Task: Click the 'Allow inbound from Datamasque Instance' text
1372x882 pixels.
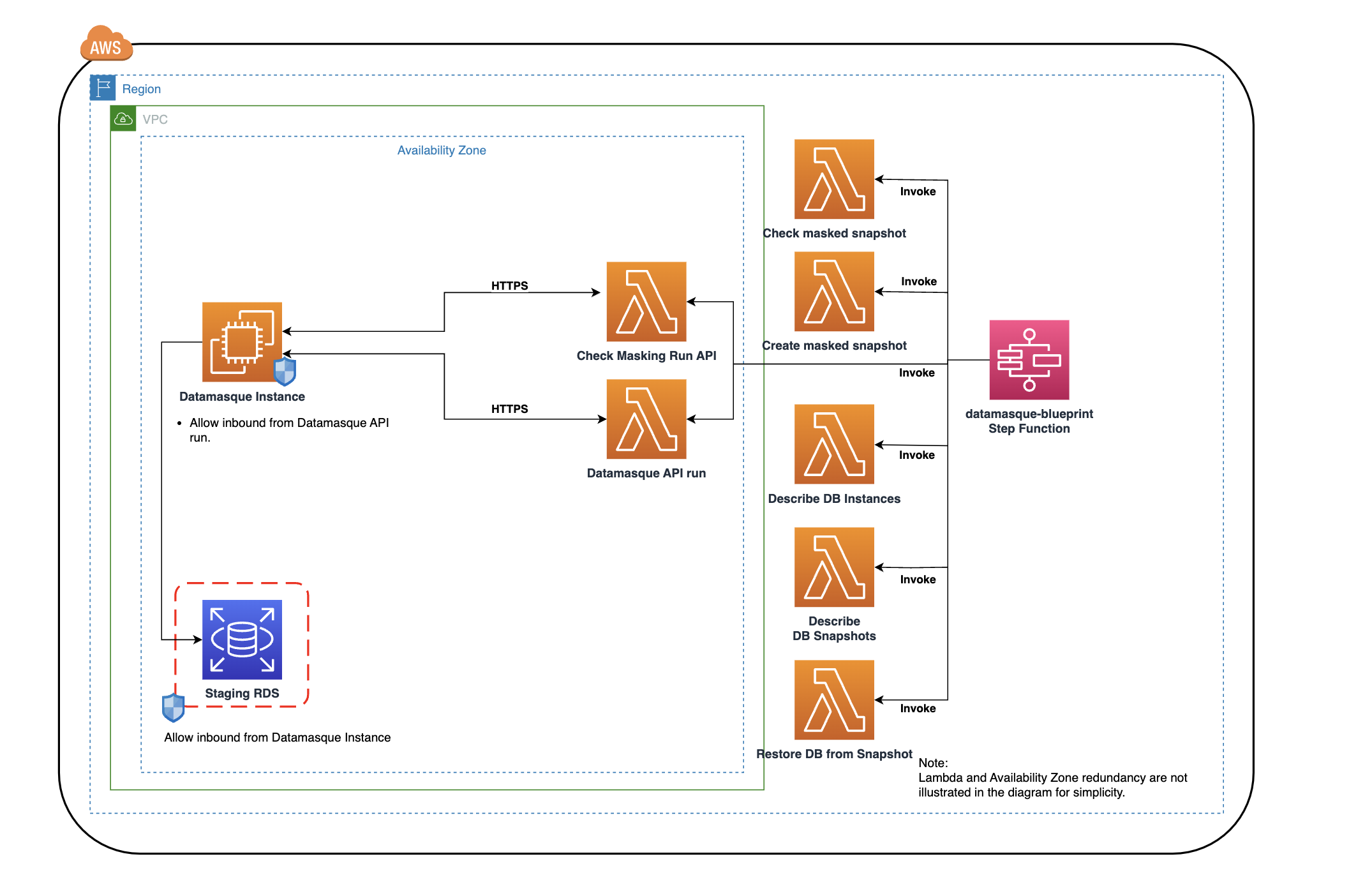Action: click(x=277, y=737)
